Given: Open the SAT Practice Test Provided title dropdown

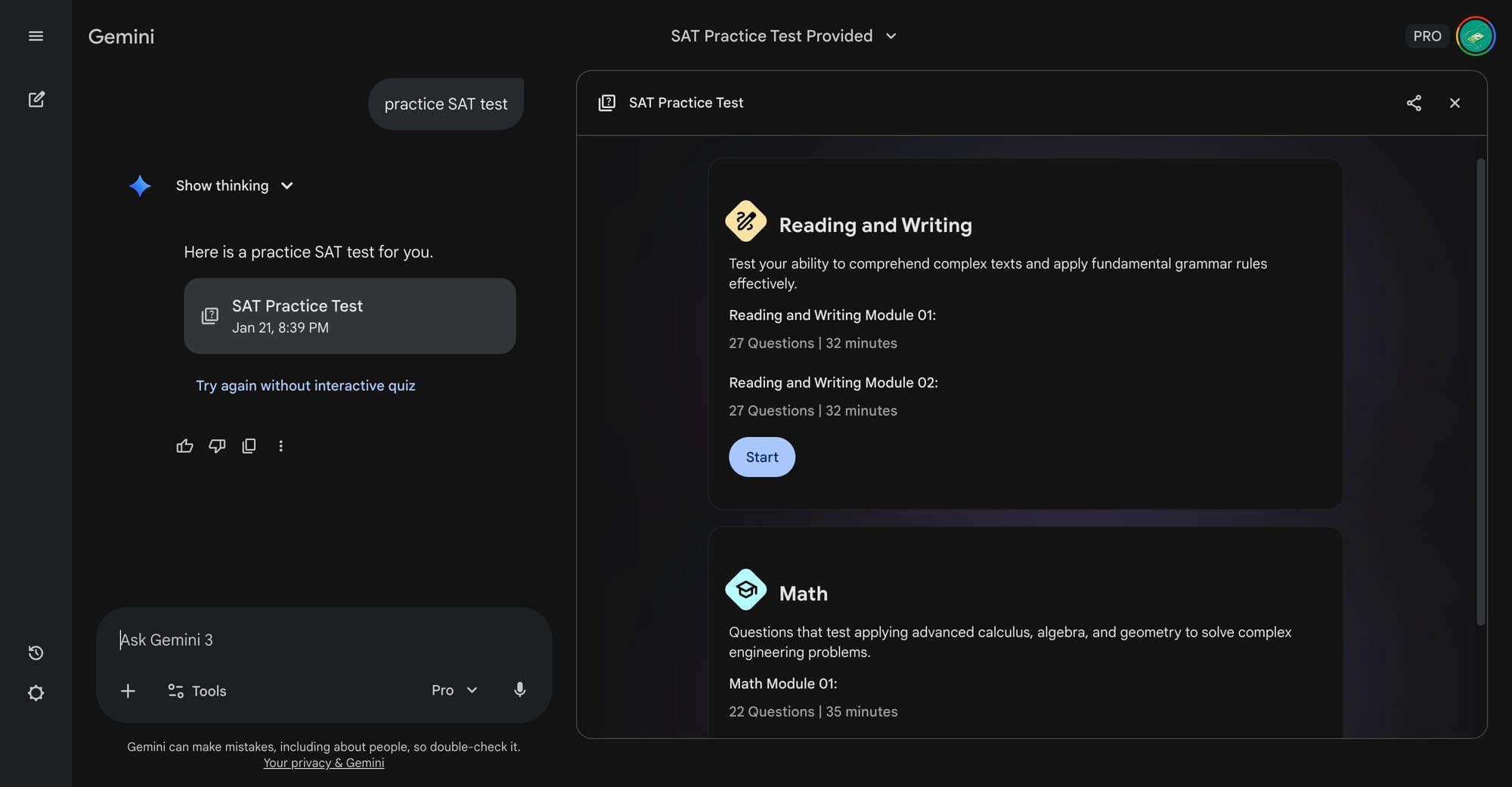Looking at the screenshot, I should [783, 36].
